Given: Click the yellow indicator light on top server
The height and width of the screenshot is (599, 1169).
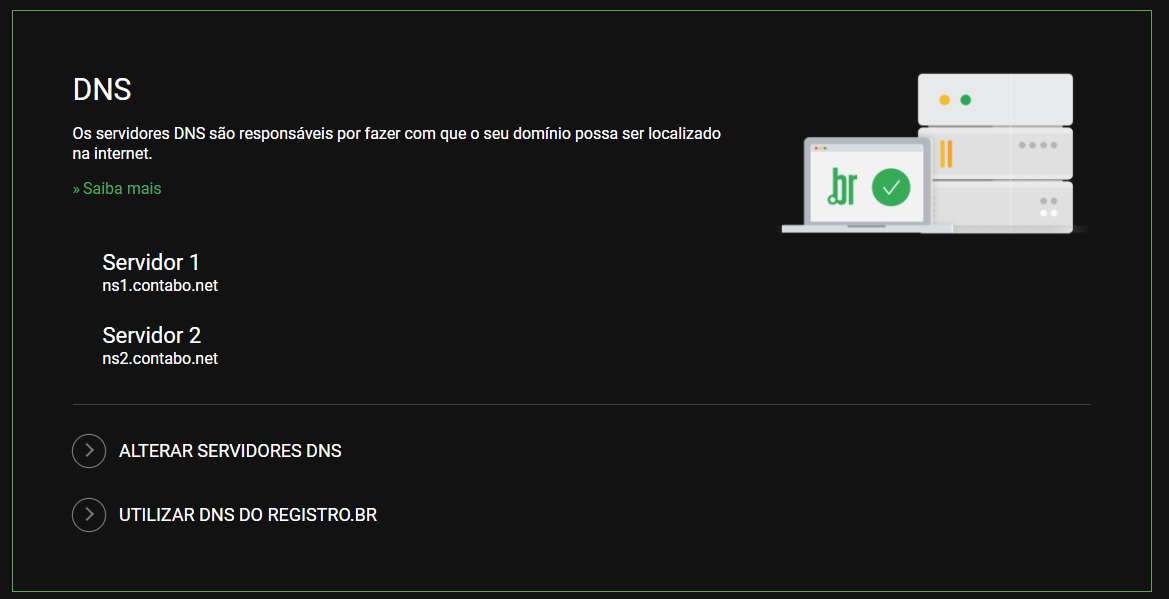Looking at the screenshot, I should 945,100.
